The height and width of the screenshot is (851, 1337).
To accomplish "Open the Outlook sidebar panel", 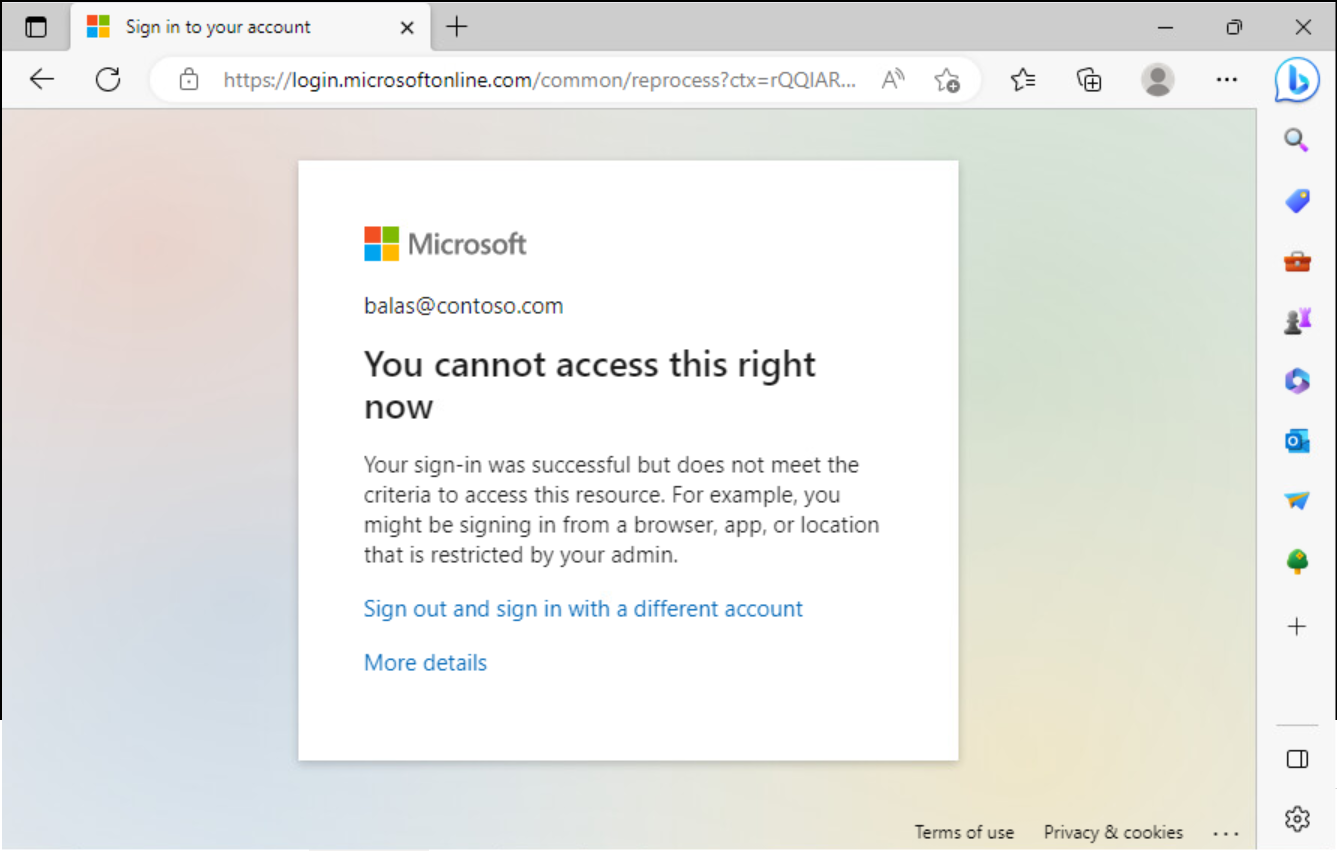I will coord(1297,440).
